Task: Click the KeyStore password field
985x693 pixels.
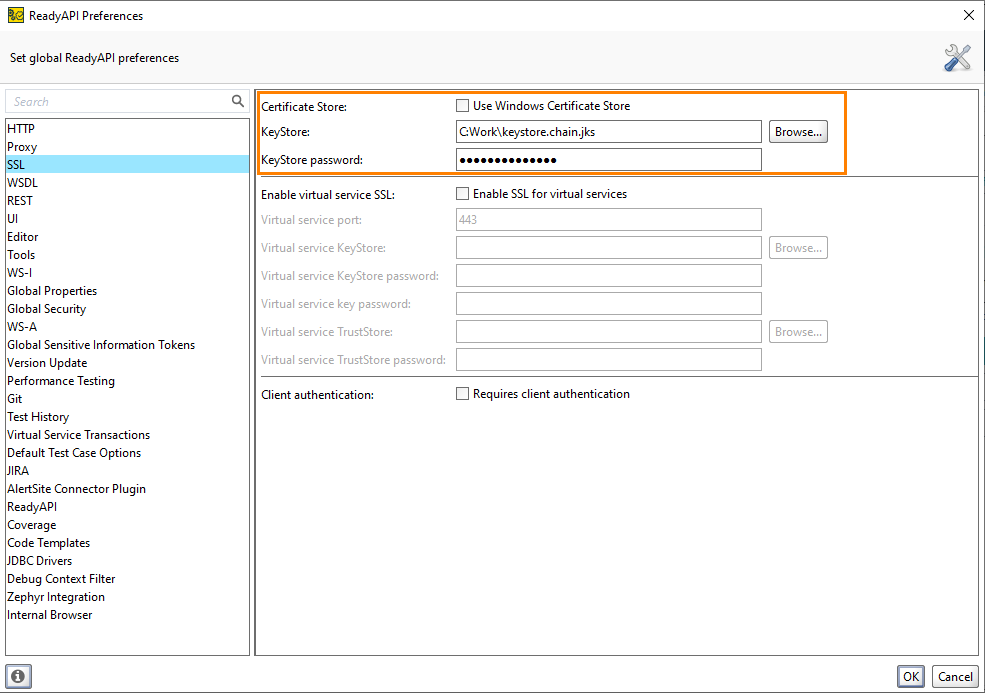Action: pyautogui.click(x=609, y=160)
